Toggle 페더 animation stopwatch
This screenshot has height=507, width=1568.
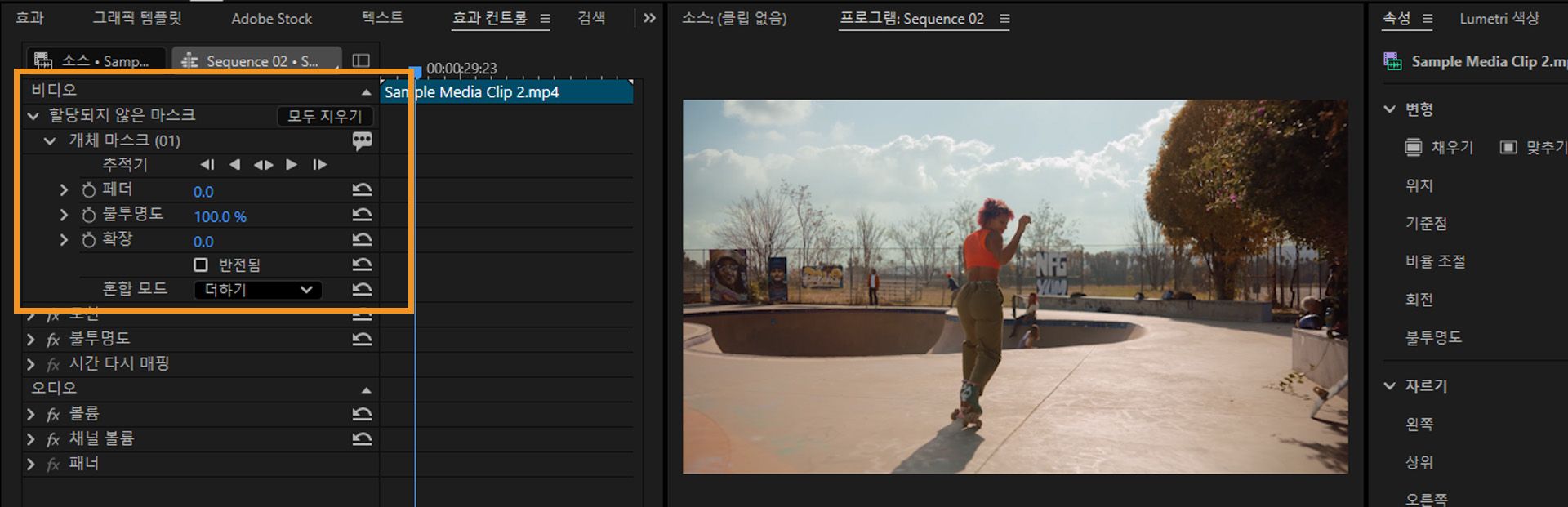[x=89, y=190]
